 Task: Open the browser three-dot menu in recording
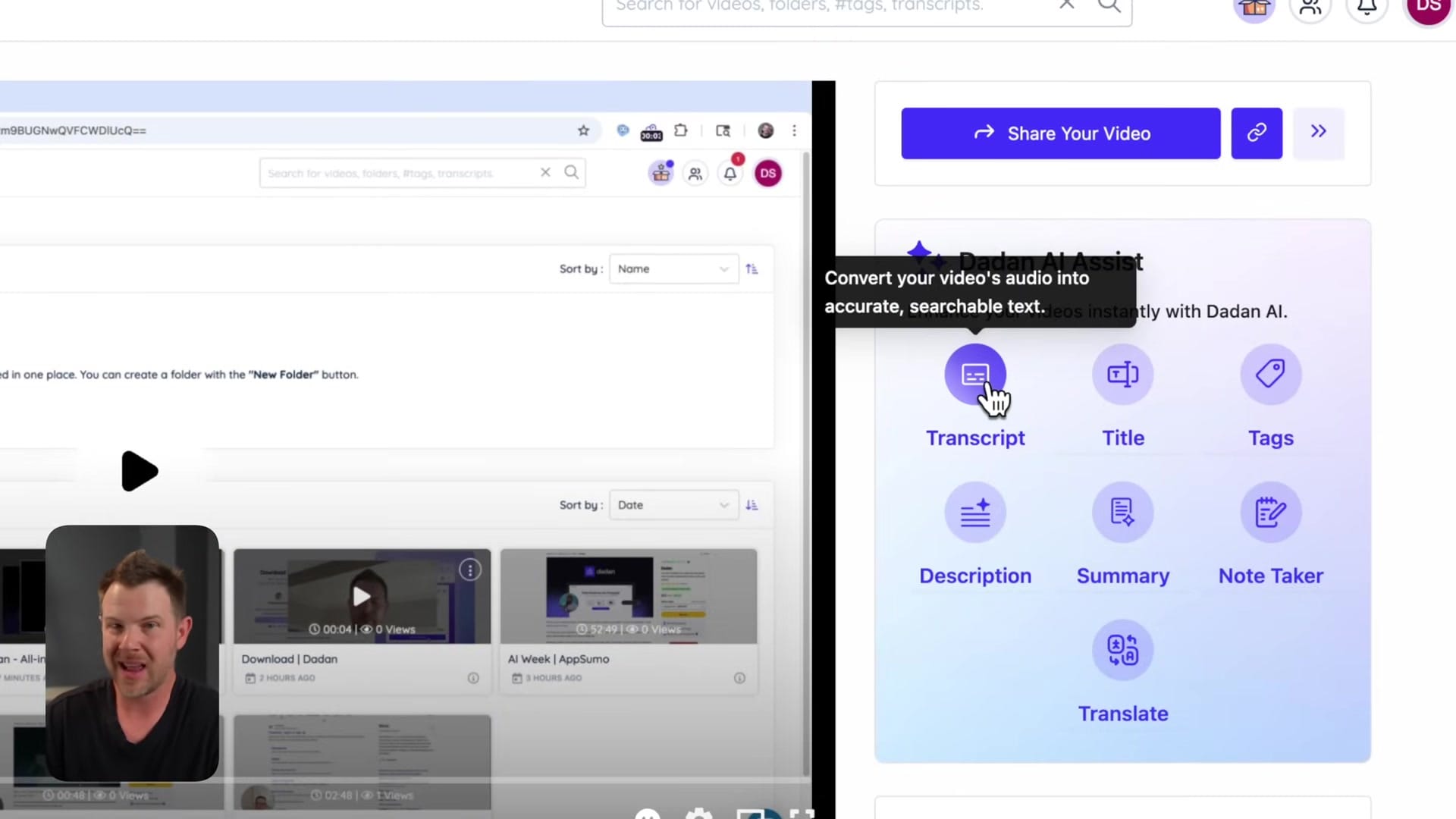tap(794, 130)
